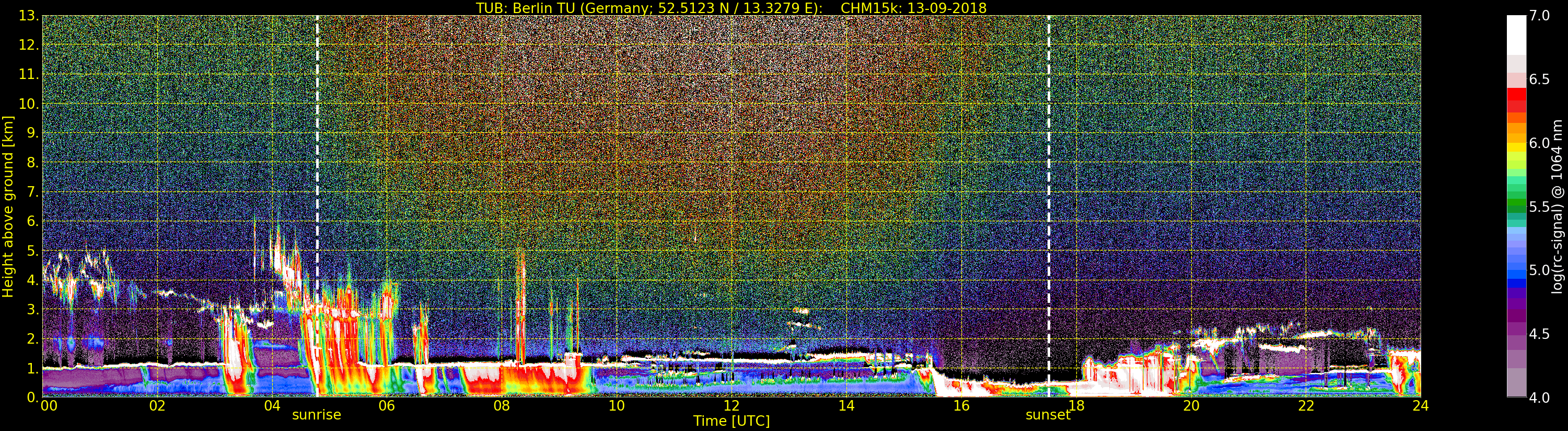Click the colorbar '5.0' value label

[x=1539, y=270]
